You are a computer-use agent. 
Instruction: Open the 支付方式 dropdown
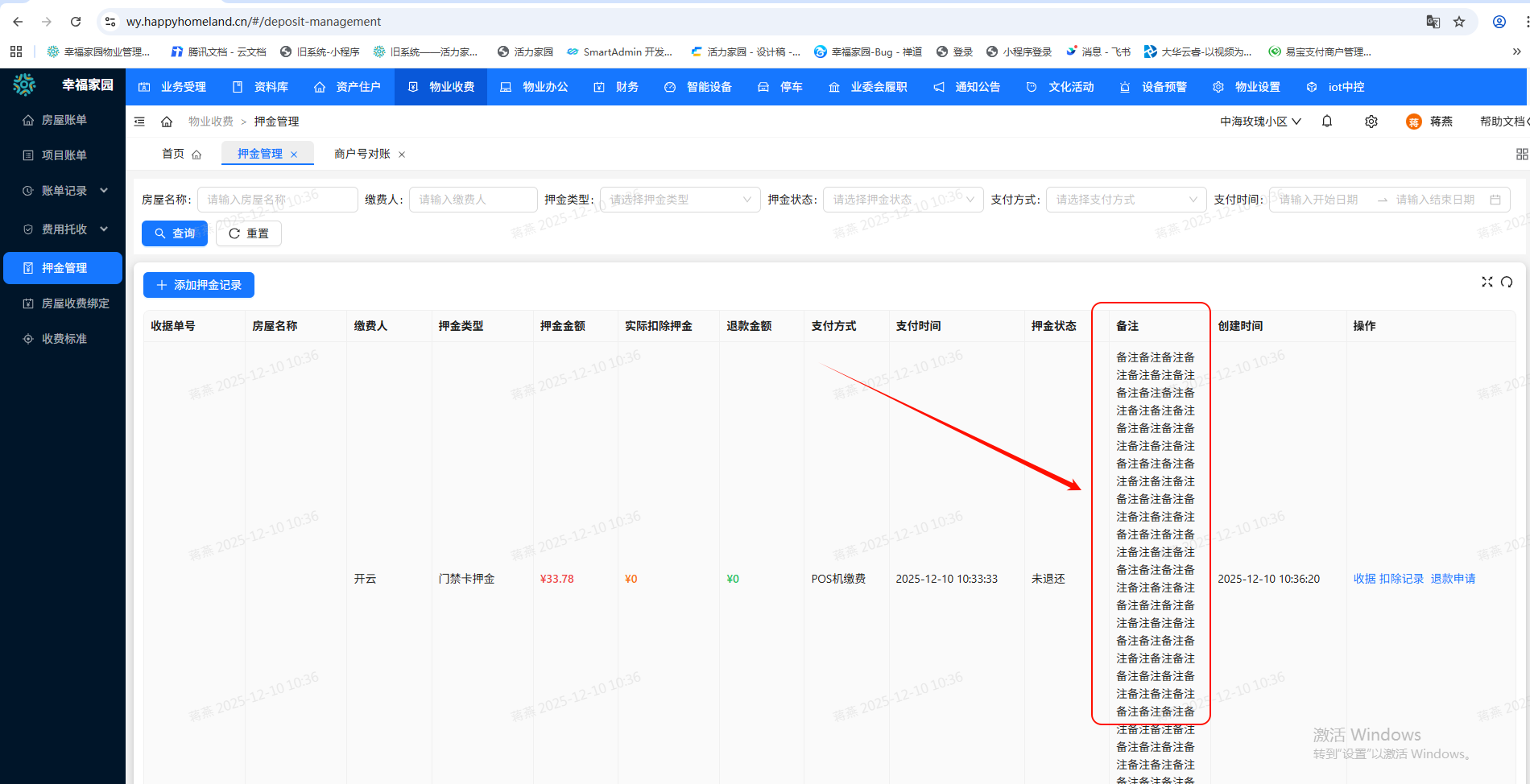(x=1126, y=200)
